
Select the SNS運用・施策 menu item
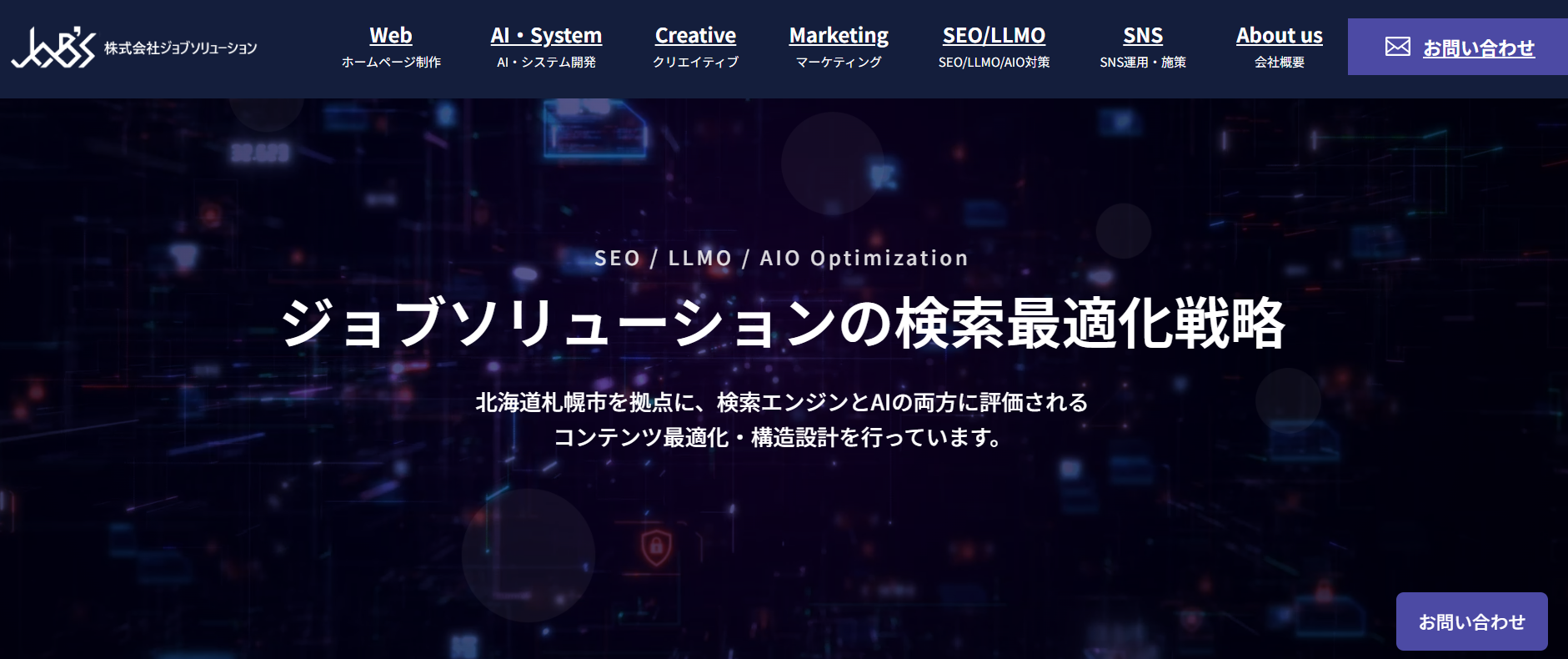(1143, 47)
